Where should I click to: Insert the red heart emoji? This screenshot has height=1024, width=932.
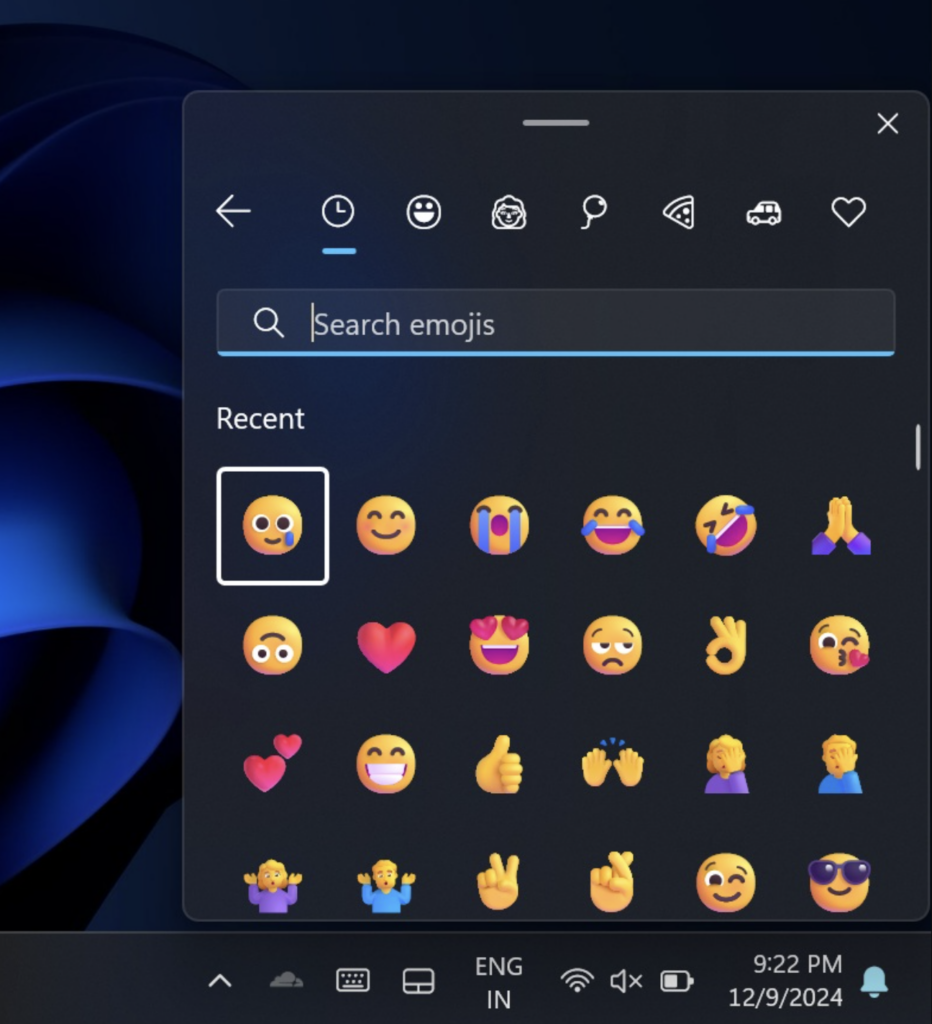point(386,646)
